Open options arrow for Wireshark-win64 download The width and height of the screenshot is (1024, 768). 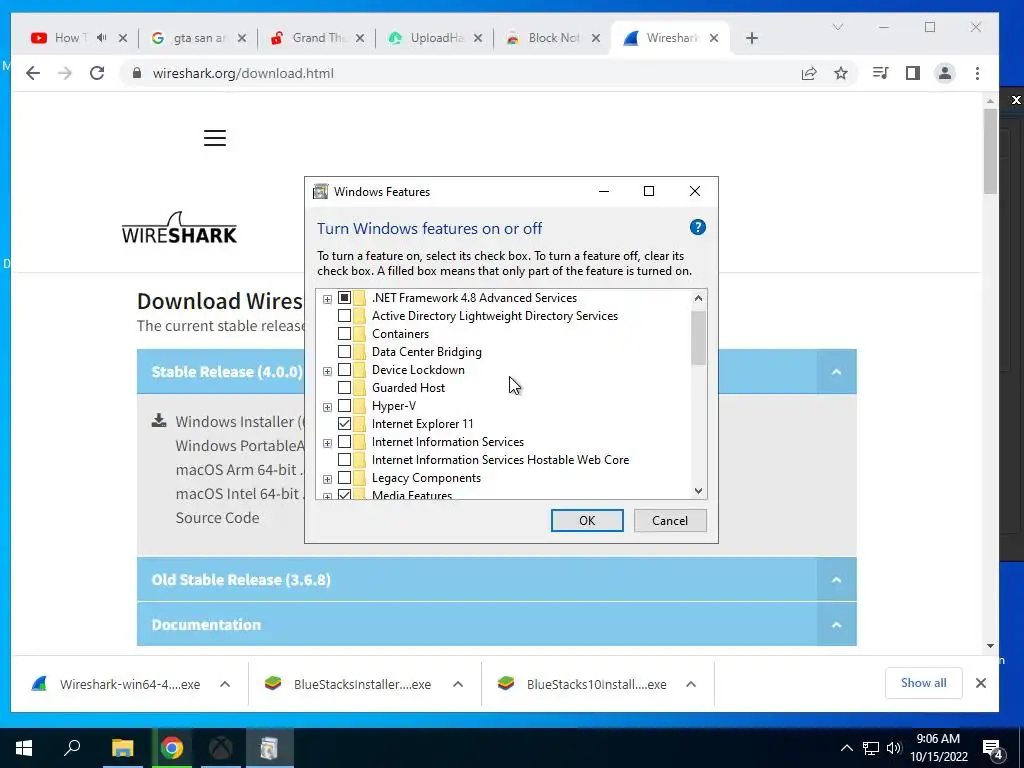[x=225, y=684]
